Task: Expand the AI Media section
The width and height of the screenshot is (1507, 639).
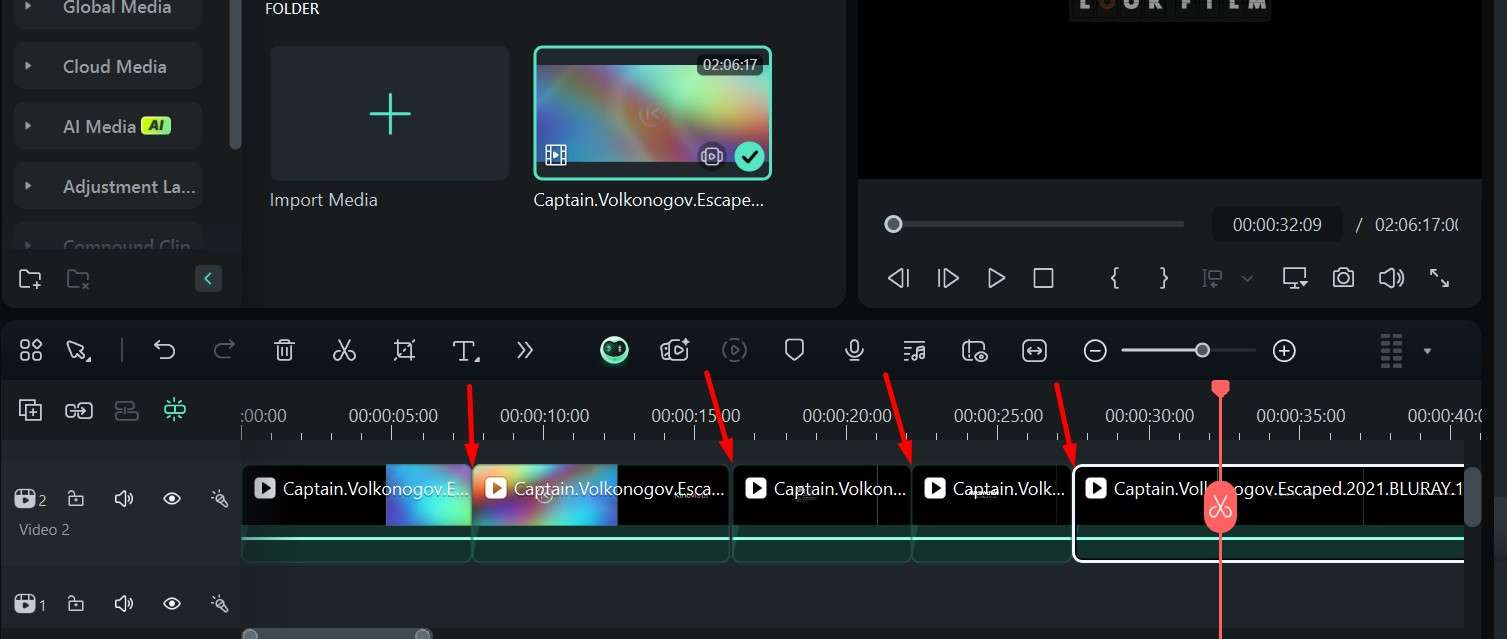Action: click(x=28, y=126)
